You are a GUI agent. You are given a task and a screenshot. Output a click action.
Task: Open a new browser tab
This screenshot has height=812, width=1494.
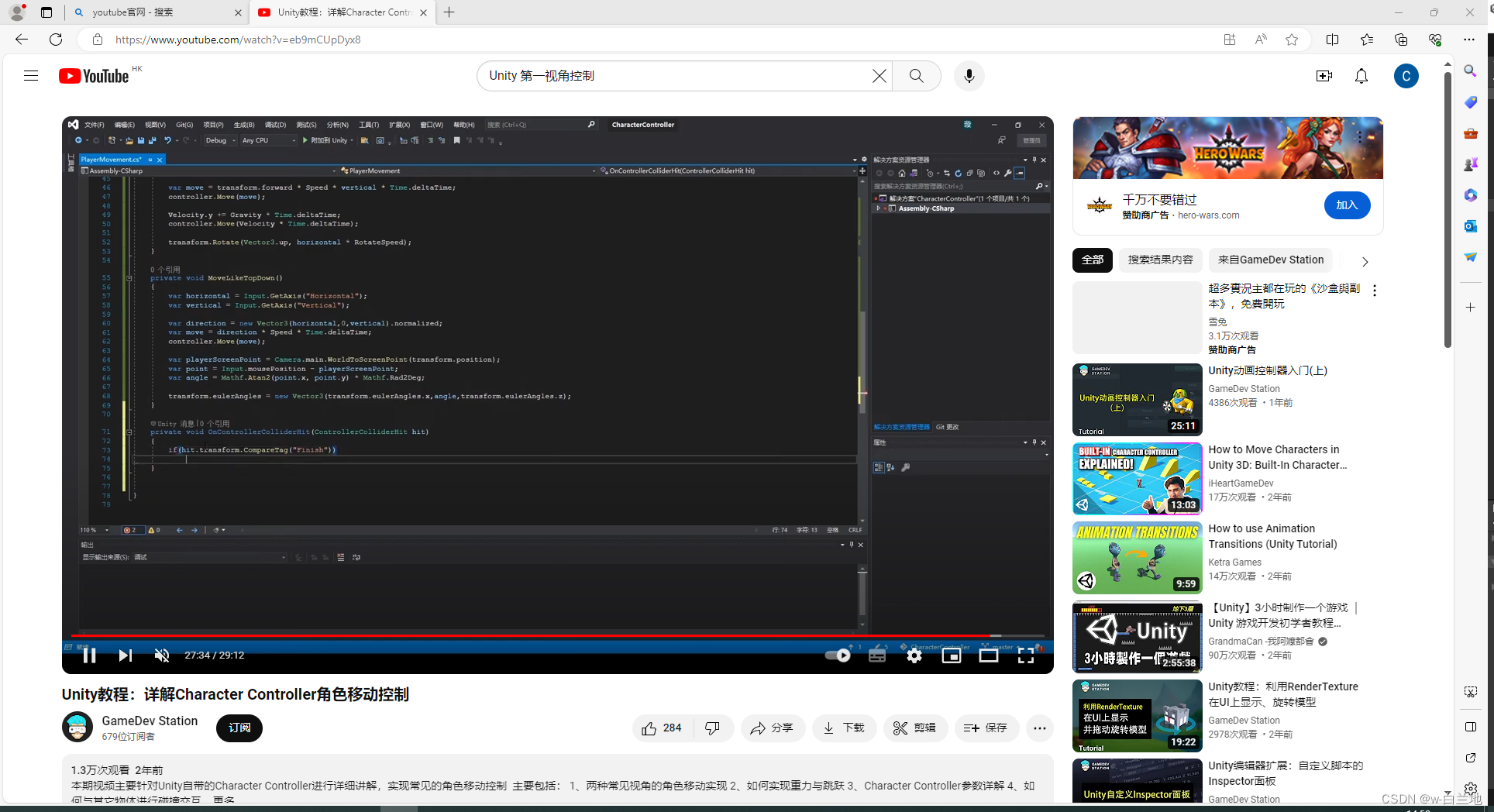(449, 12)
